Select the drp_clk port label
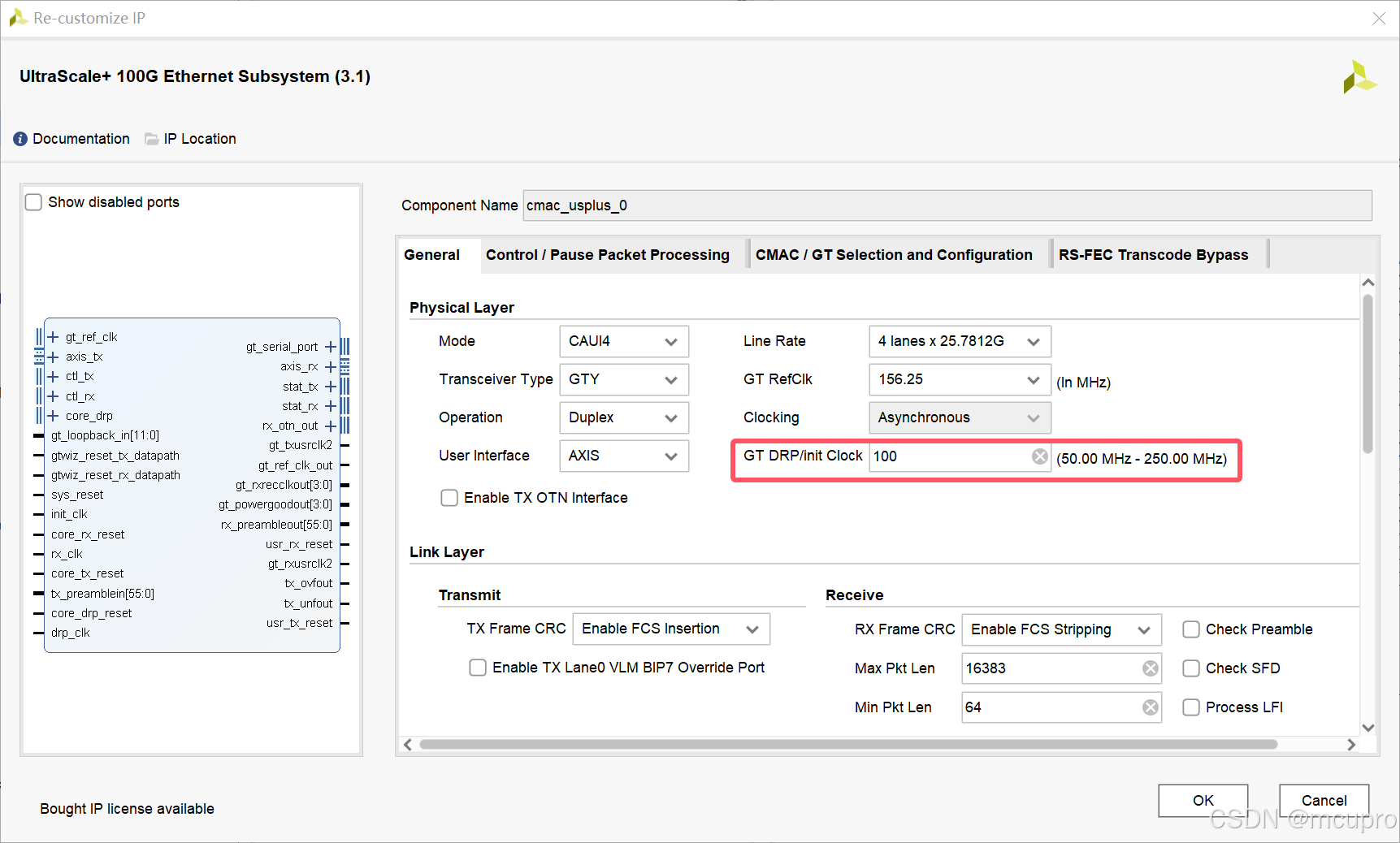The image size is (1400, 843). (x=71, y=633)
